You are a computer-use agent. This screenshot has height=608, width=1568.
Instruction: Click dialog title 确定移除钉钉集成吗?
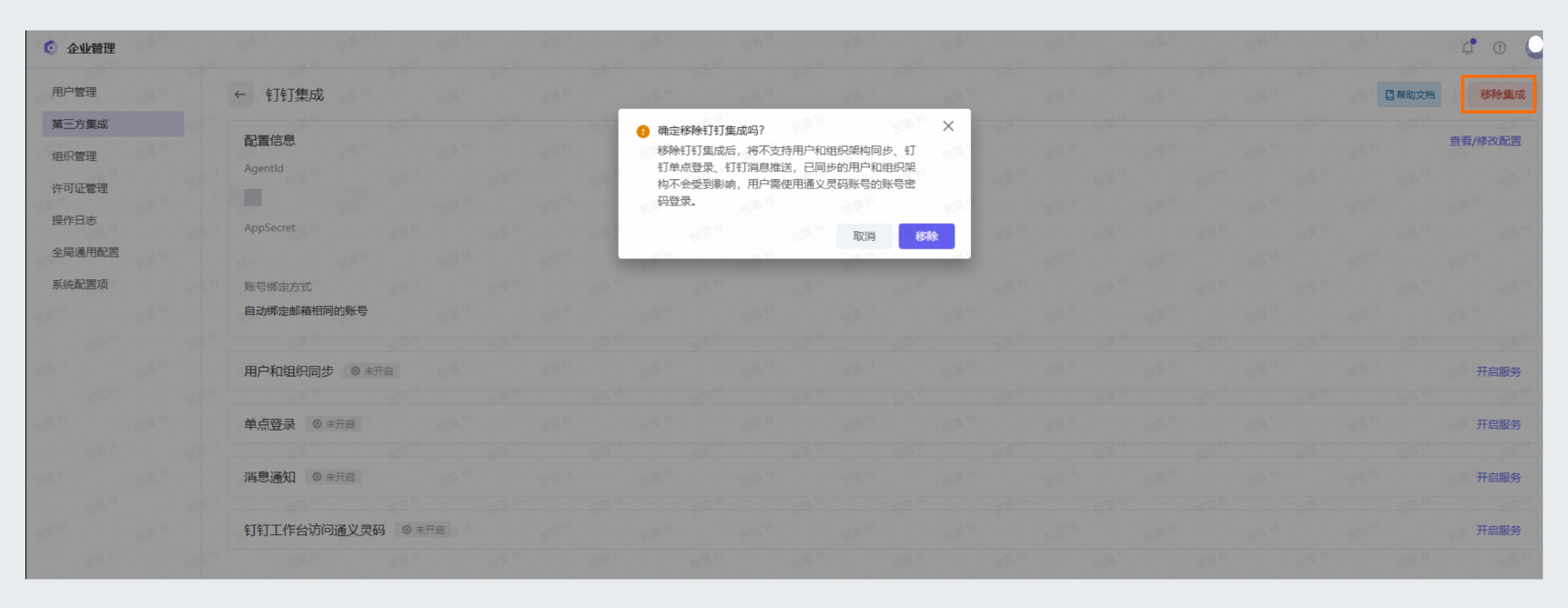pos(711,130)
